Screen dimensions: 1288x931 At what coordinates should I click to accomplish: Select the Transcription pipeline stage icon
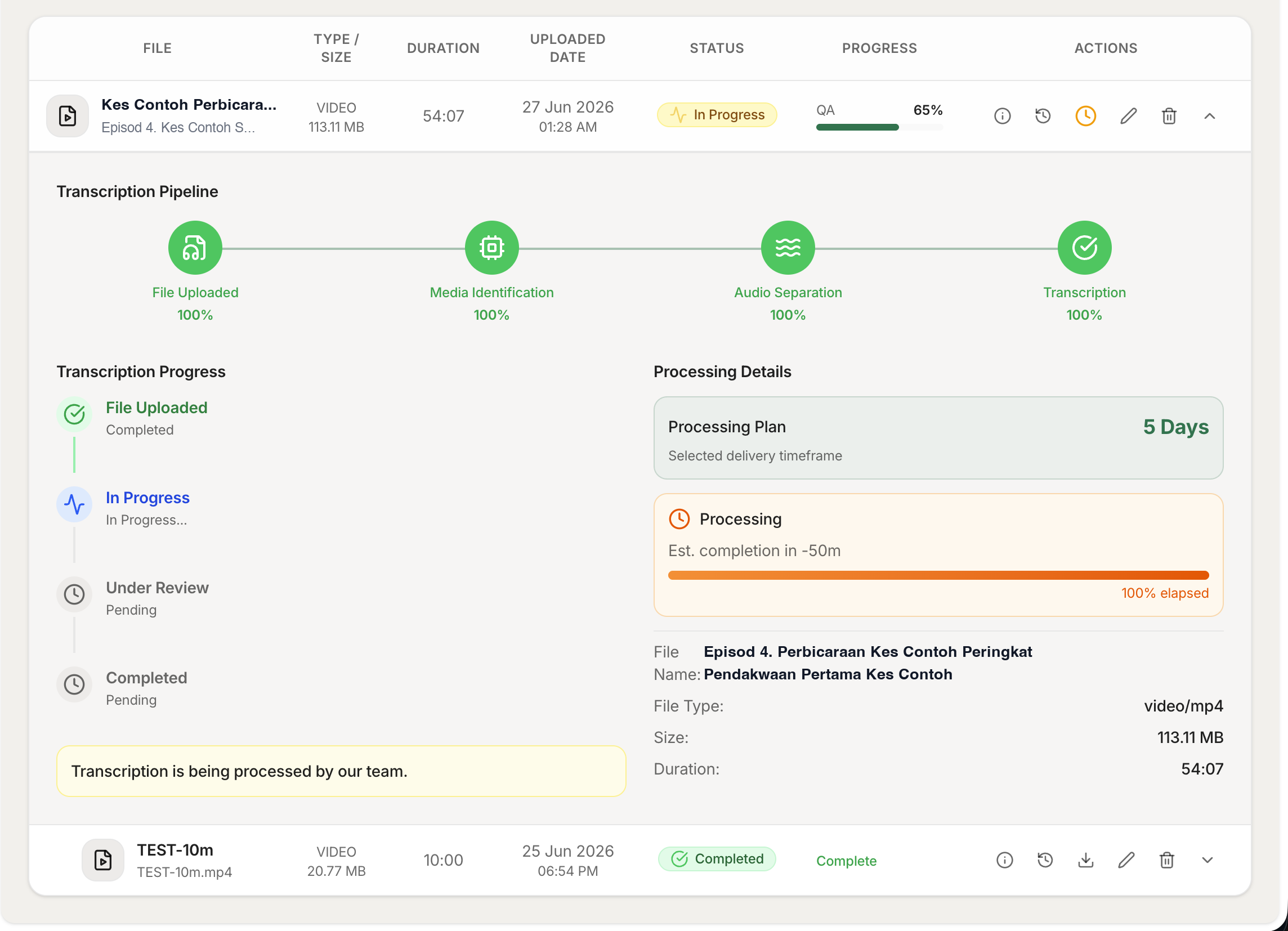1084,248
